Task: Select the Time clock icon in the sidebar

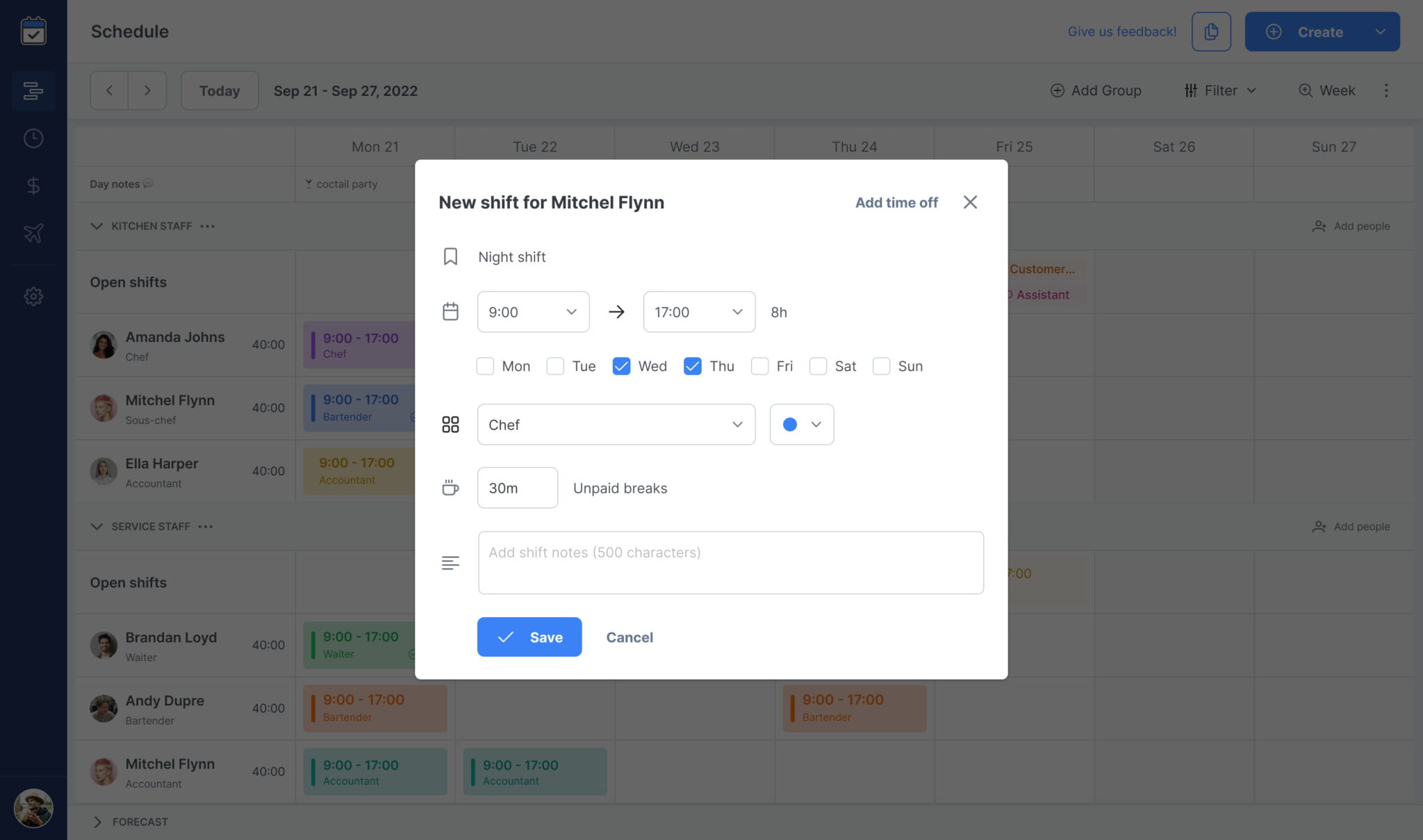Action: pyautogui.click(x=33, y=138)
